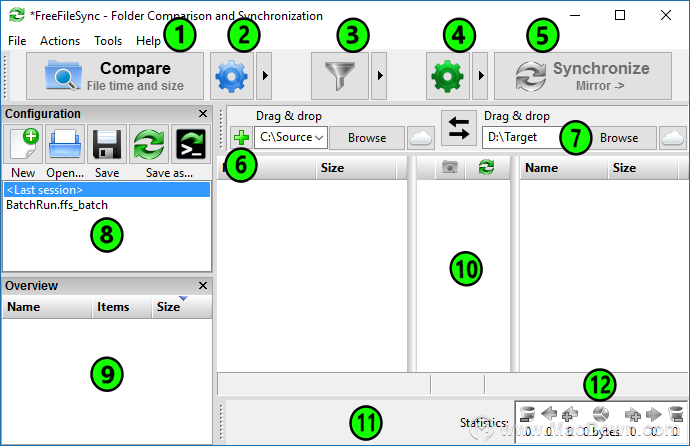The height and width of the screenshot is (446, 690).
Task: Open the Tools menu
Action: point(108,41)
